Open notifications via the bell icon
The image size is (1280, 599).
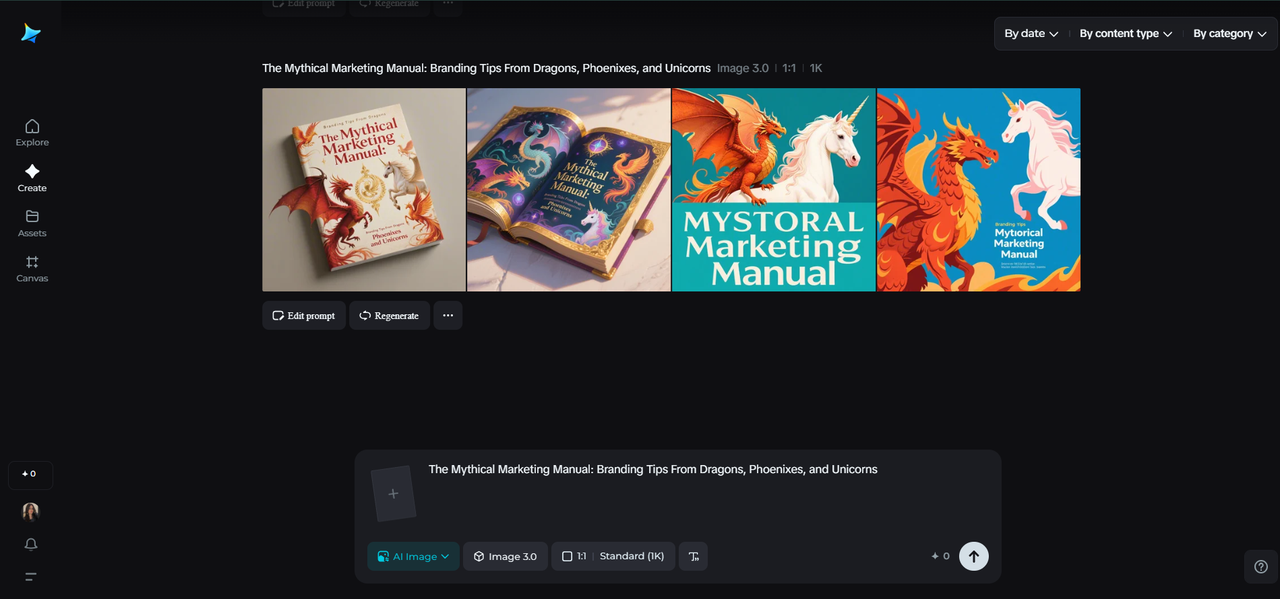point(30,543)
